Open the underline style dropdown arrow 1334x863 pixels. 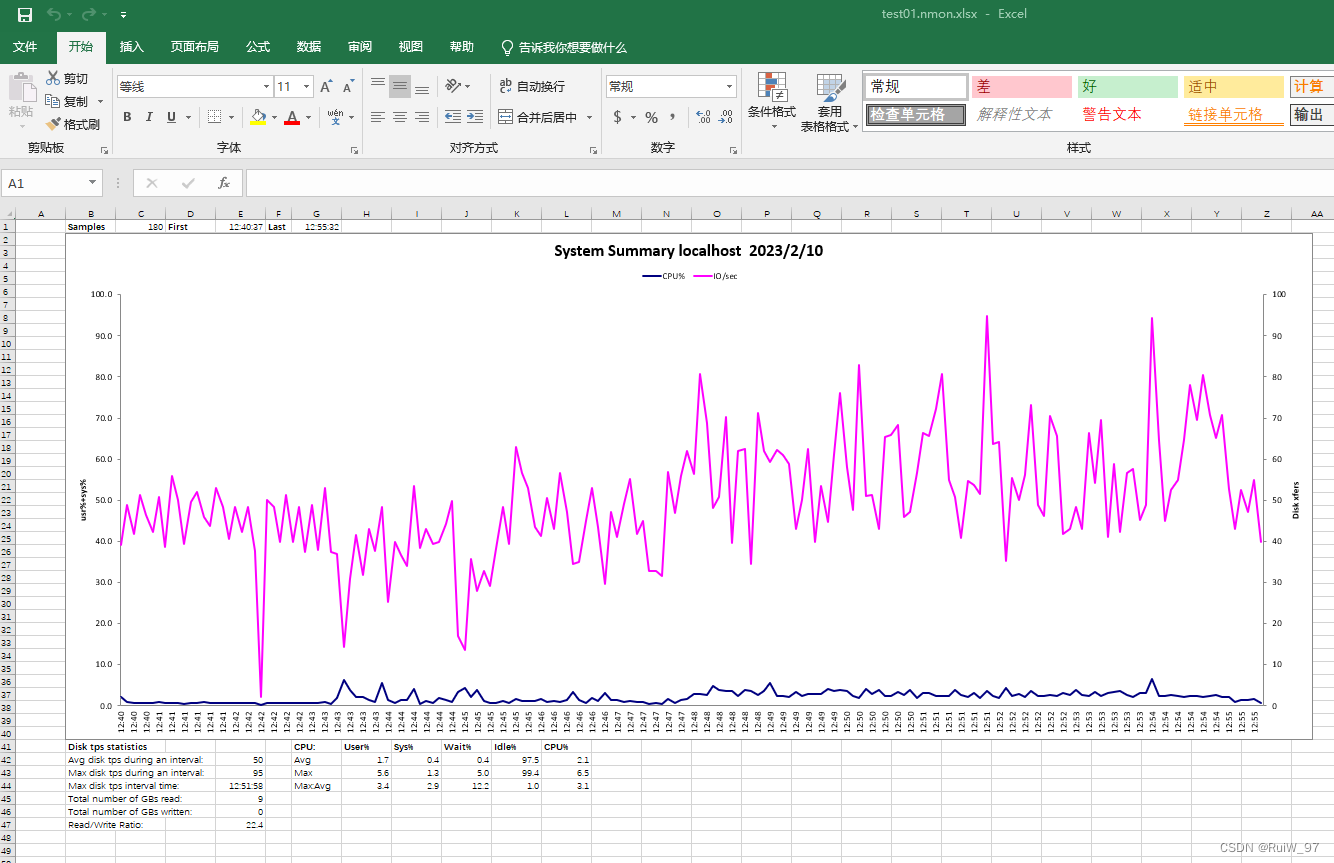pyautogui.click(x=188, y=117)
